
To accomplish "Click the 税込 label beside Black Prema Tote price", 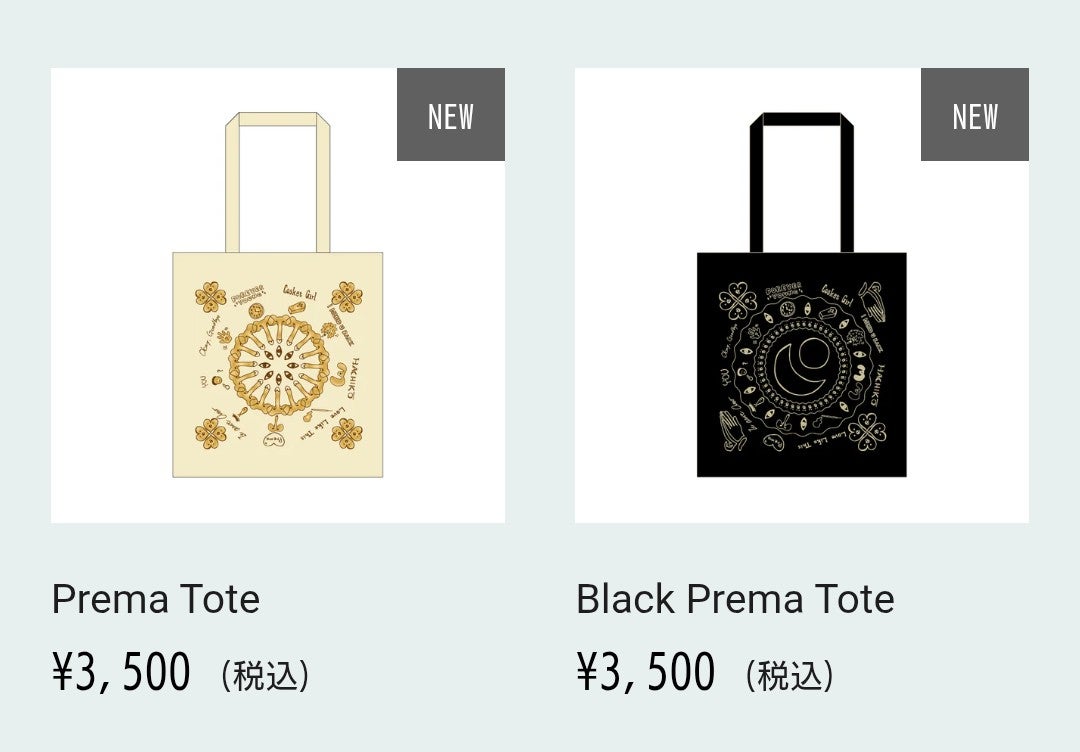I will click(789, 676).
